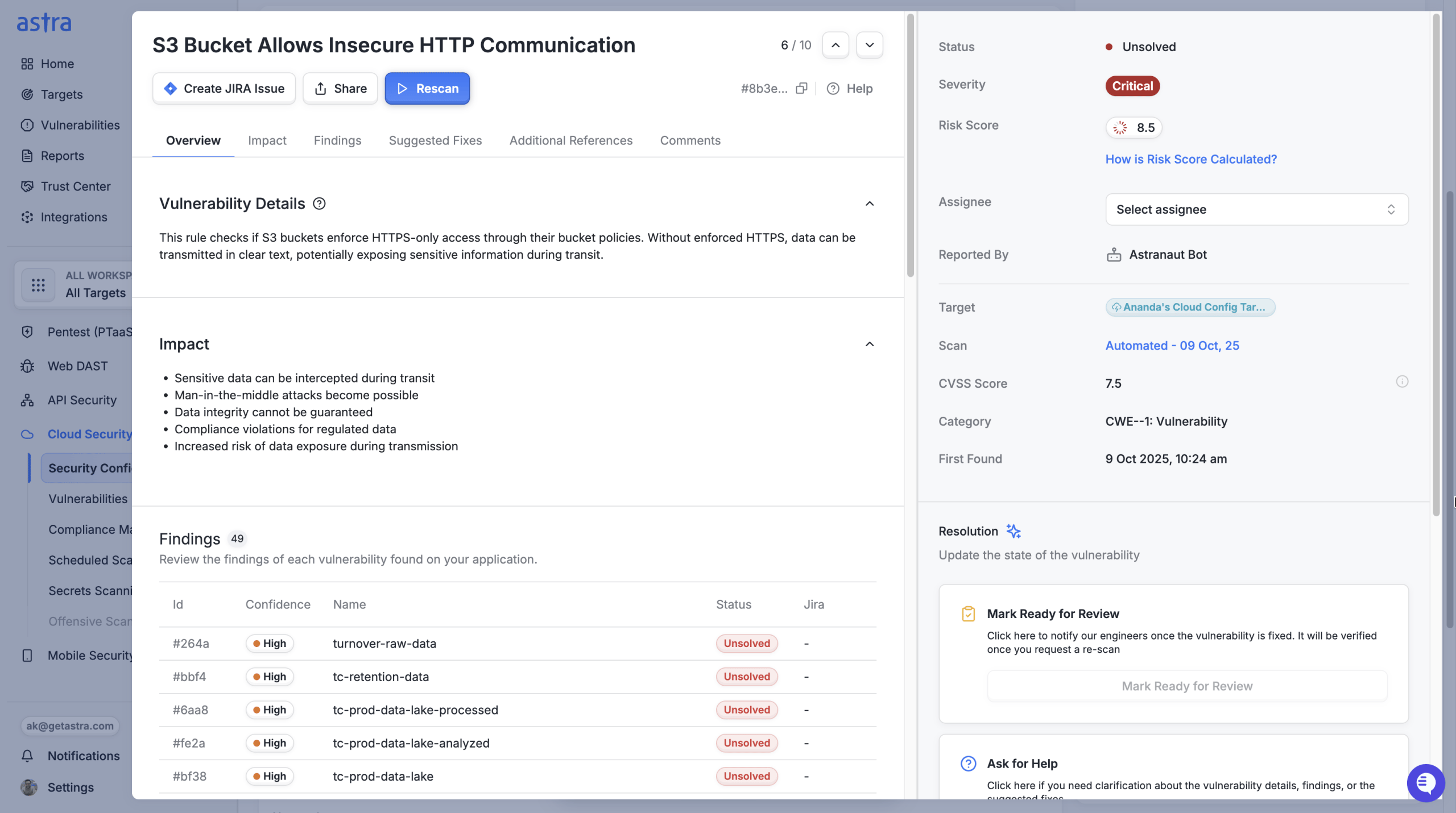
Task: Click the Mark Ready for Review clipboard icon
Action: coord(968,614)
